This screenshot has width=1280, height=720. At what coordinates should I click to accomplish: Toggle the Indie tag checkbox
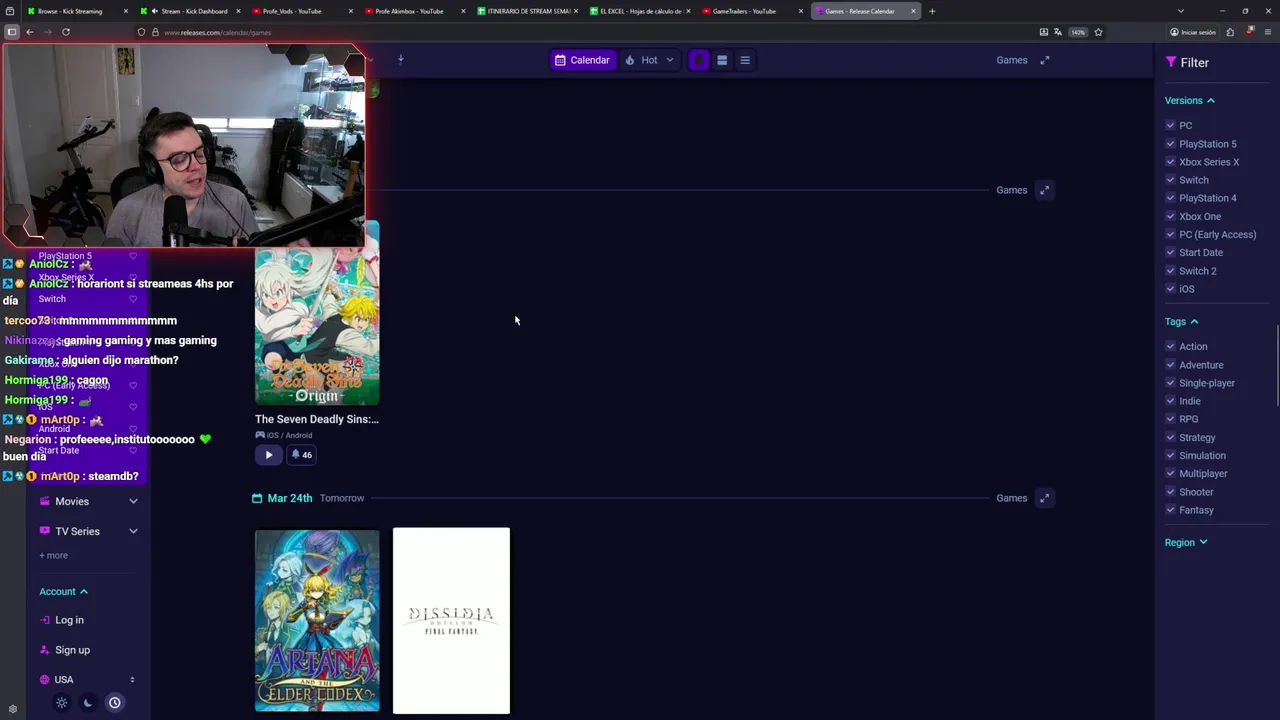click(1170, 400)
